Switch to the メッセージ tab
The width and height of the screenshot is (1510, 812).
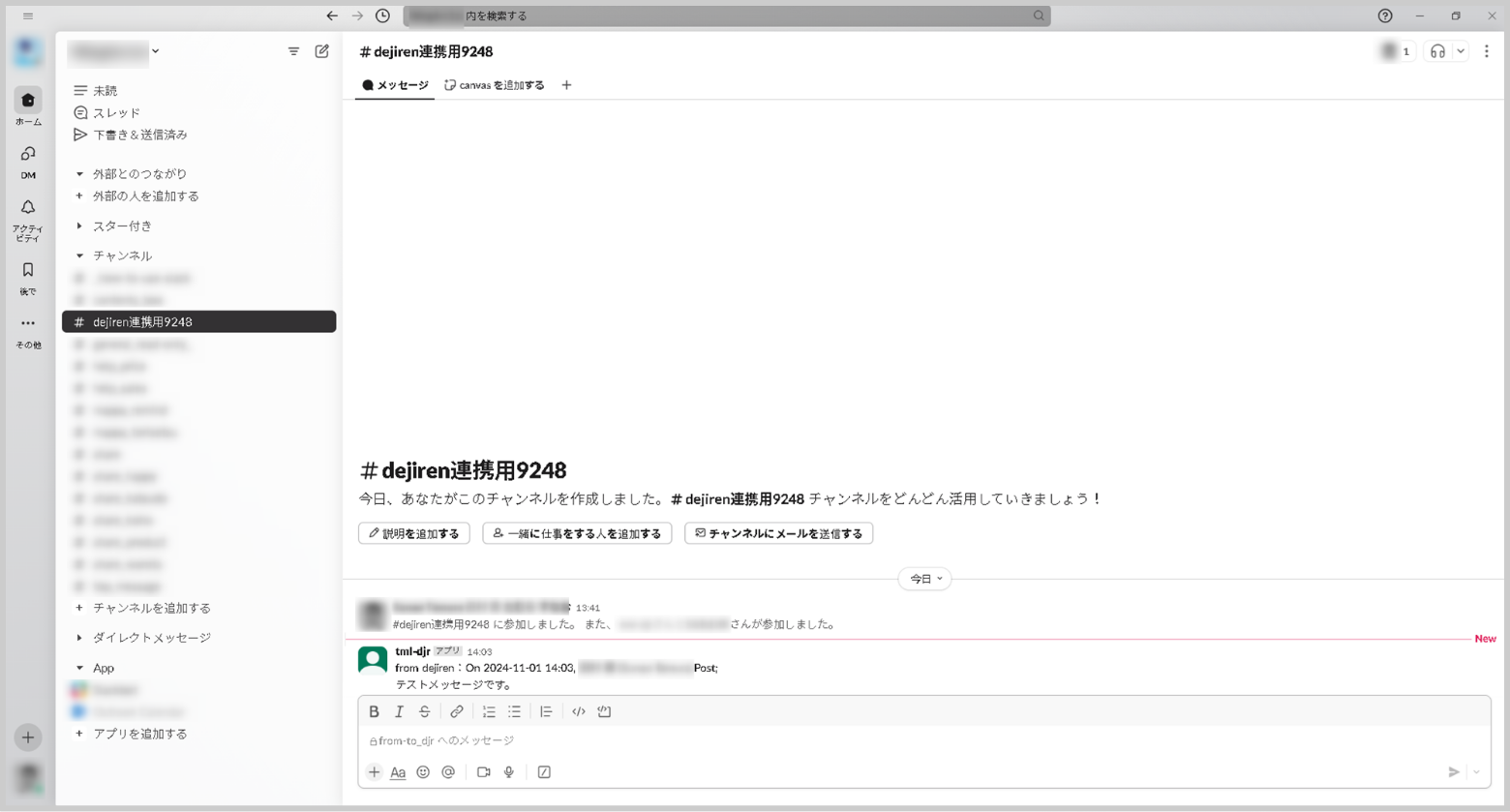click(x=395, y=85)
